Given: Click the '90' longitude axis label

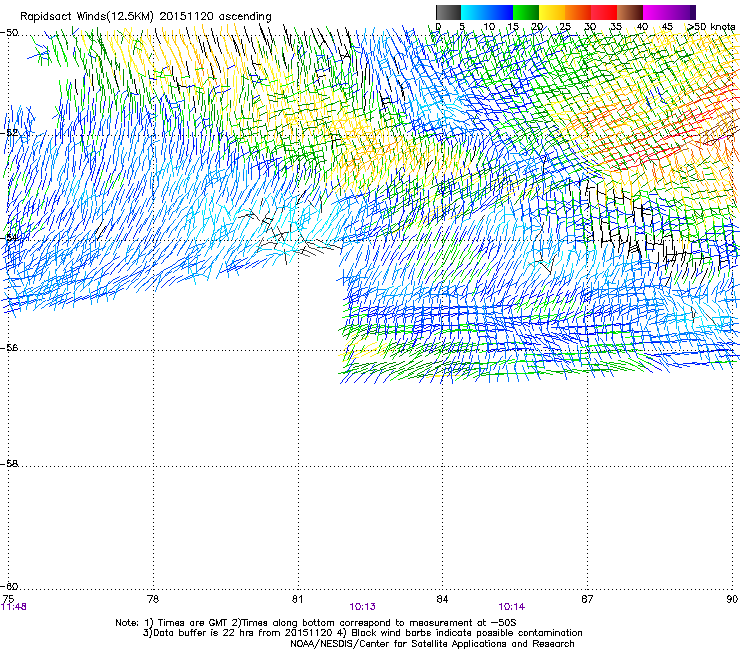Looking at the screenshot, I should (x=732, y=599).
